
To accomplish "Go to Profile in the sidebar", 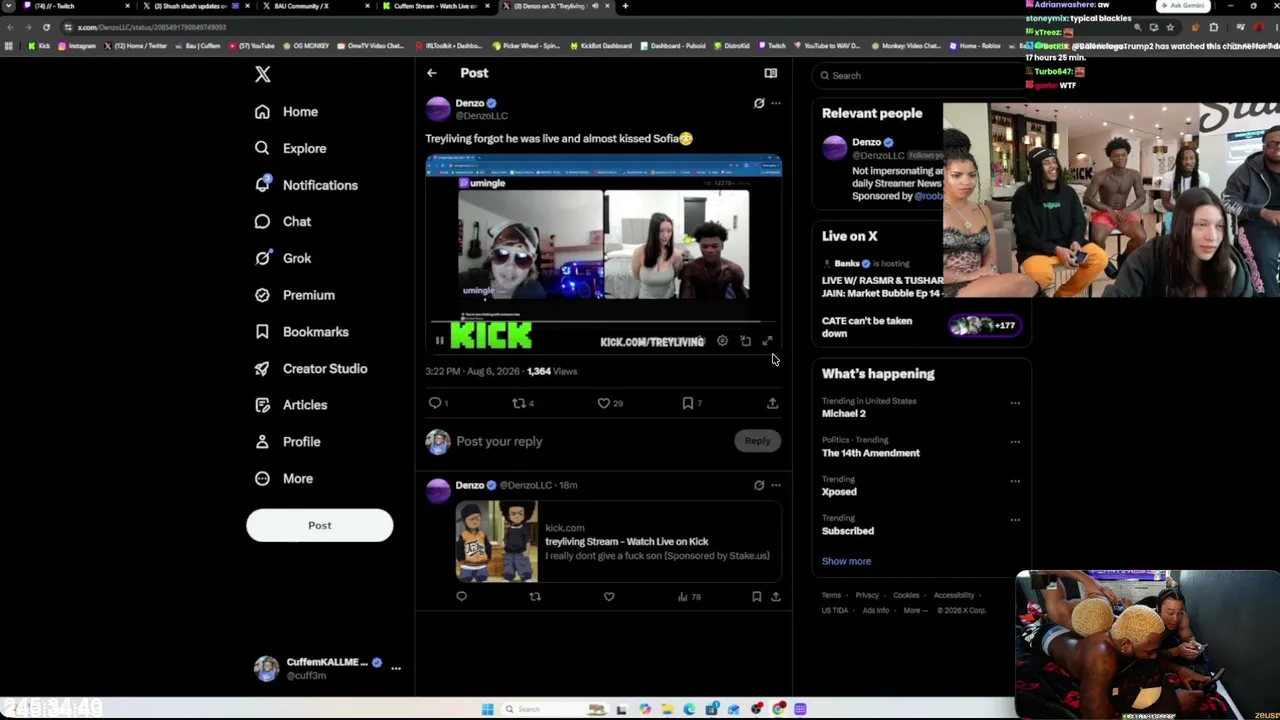I will point(287,442).
